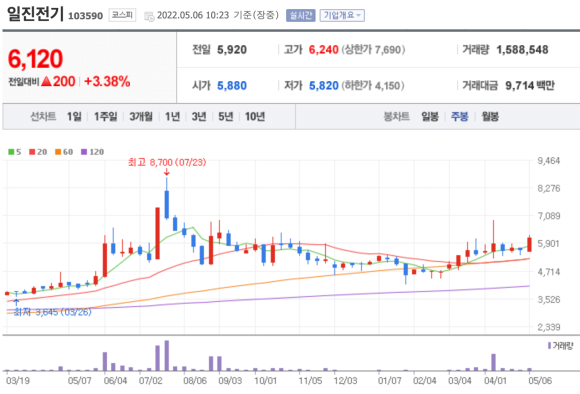Click the 03/19 date axis label
Viewport: 580px width, 394px height.
pos(18,381)
